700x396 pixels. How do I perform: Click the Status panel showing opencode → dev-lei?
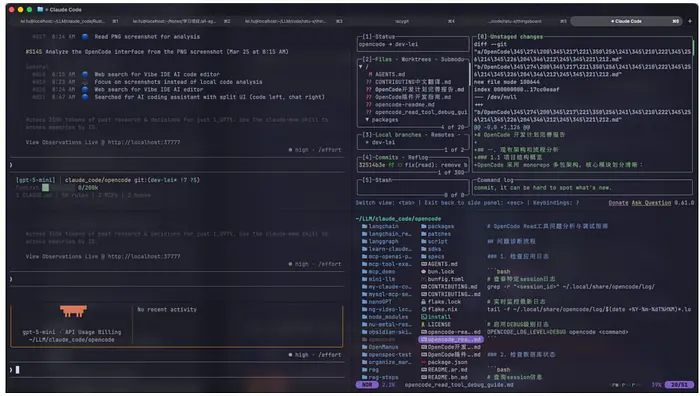tap(413, 44)
